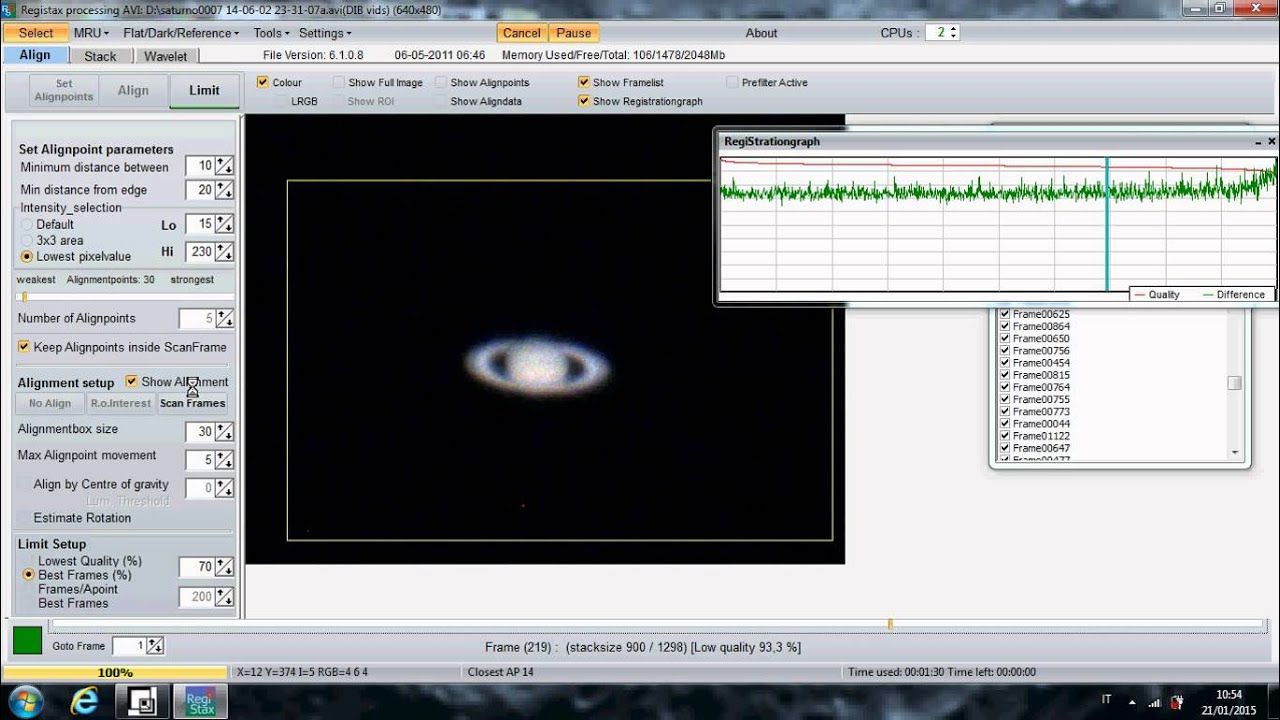Viewport: 1280px width, 720px height.
Task: Switch to the Wavelet tab
Action: [166, 56]
